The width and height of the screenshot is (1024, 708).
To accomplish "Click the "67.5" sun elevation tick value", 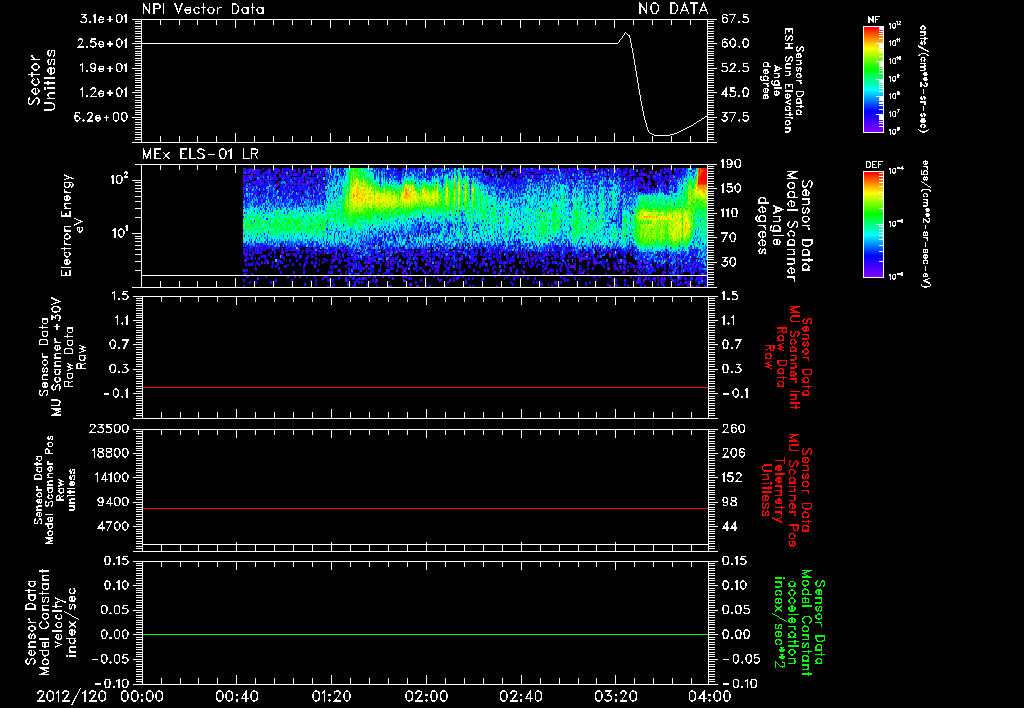I will pos(735,19).
